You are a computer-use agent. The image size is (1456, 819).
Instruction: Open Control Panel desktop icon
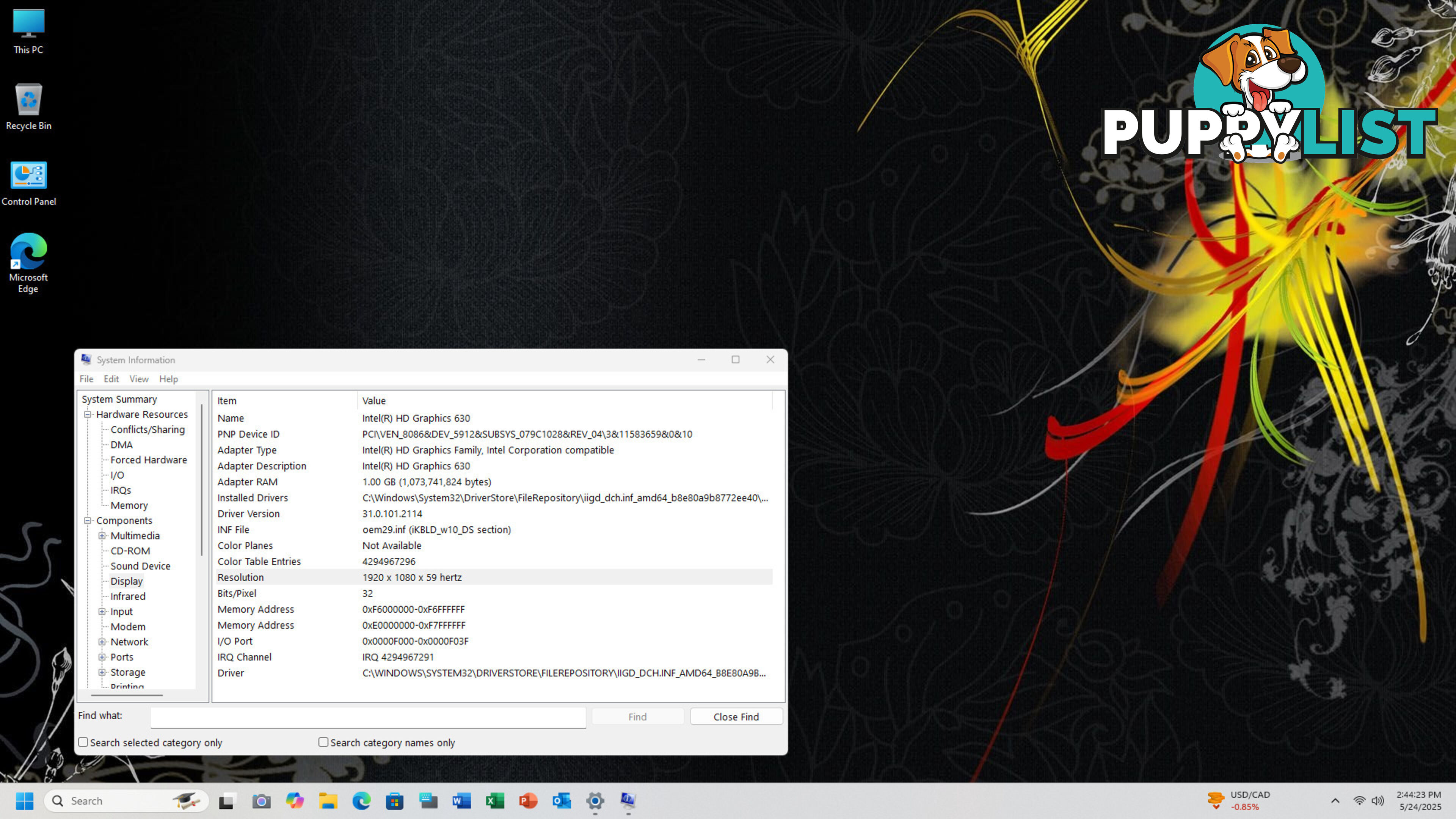[x=28, y=184]
